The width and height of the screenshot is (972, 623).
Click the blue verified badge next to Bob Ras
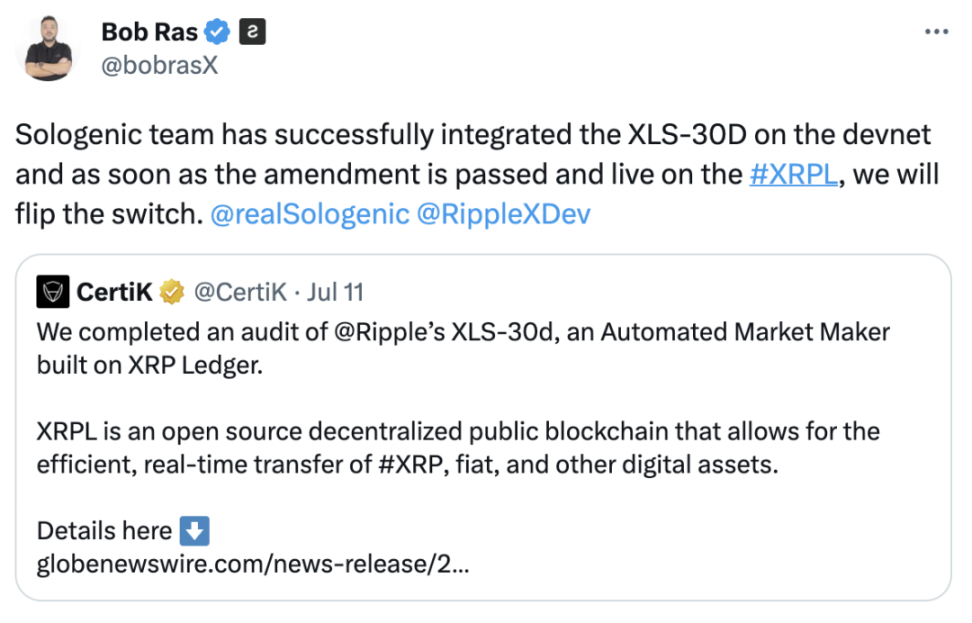[x=218, y=31]
